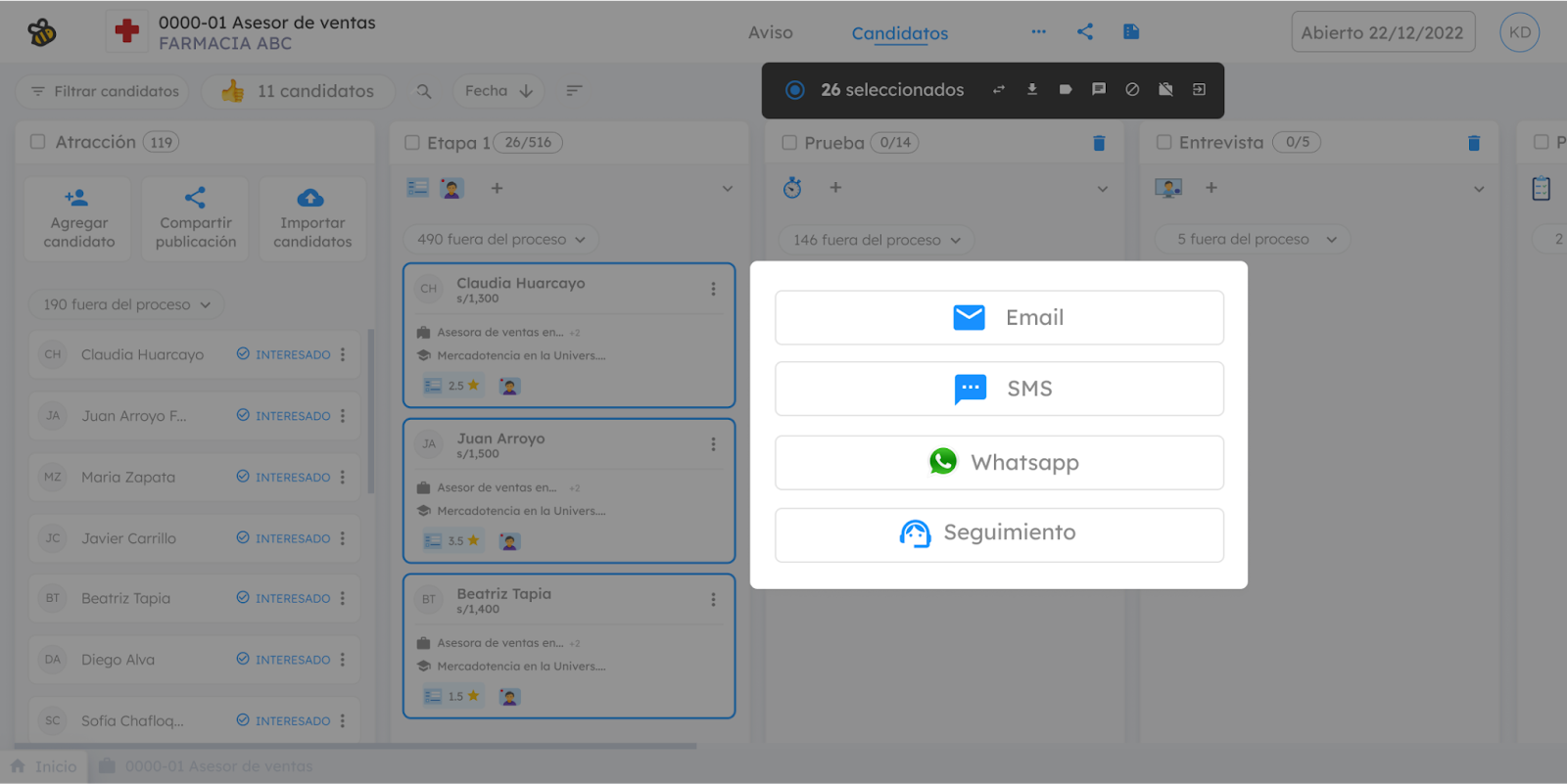
Task: Click Agregar candidato
Action: pyautogui.click(x=78, y=219)
